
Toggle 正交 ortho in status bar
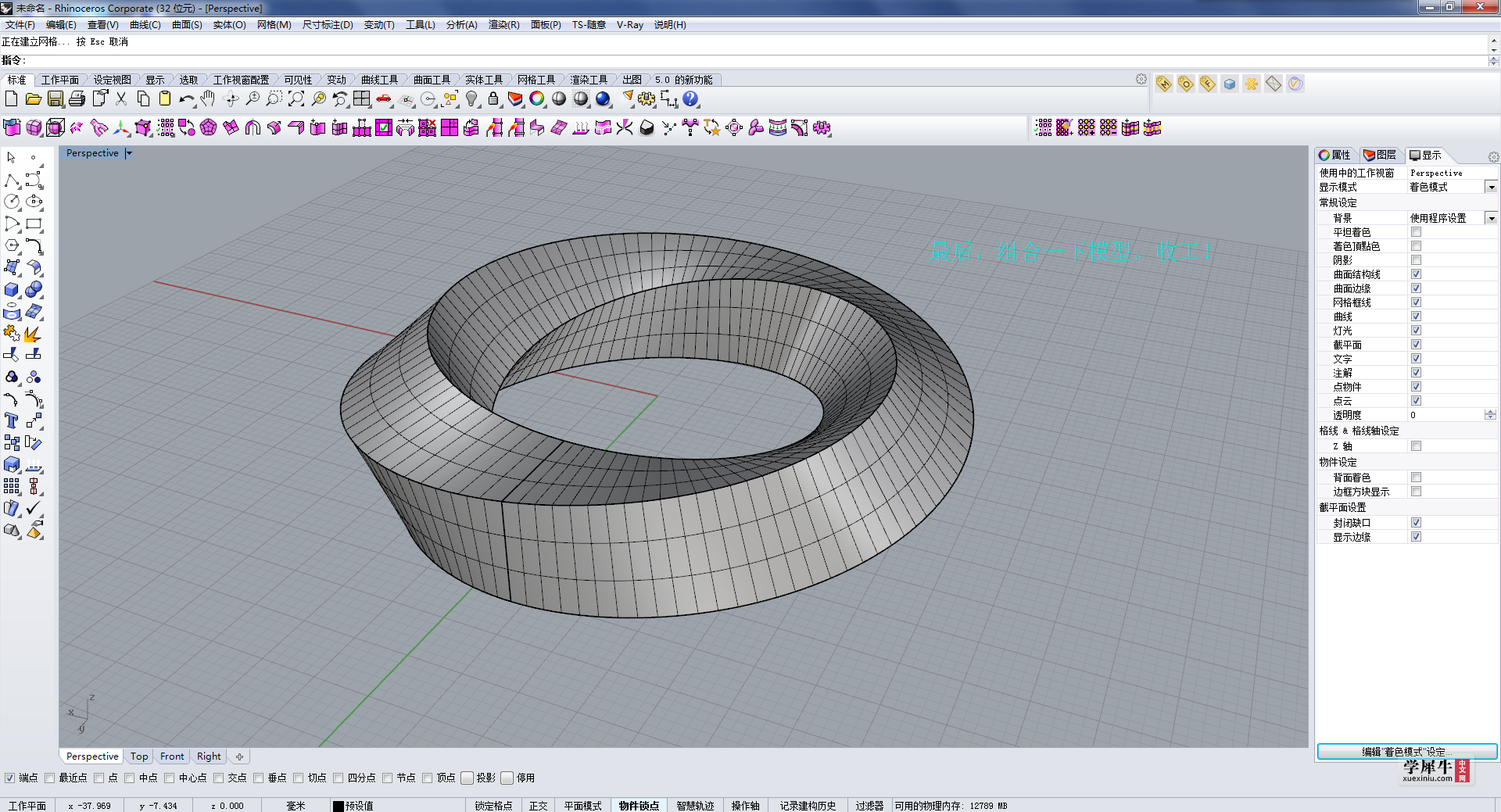538,806
